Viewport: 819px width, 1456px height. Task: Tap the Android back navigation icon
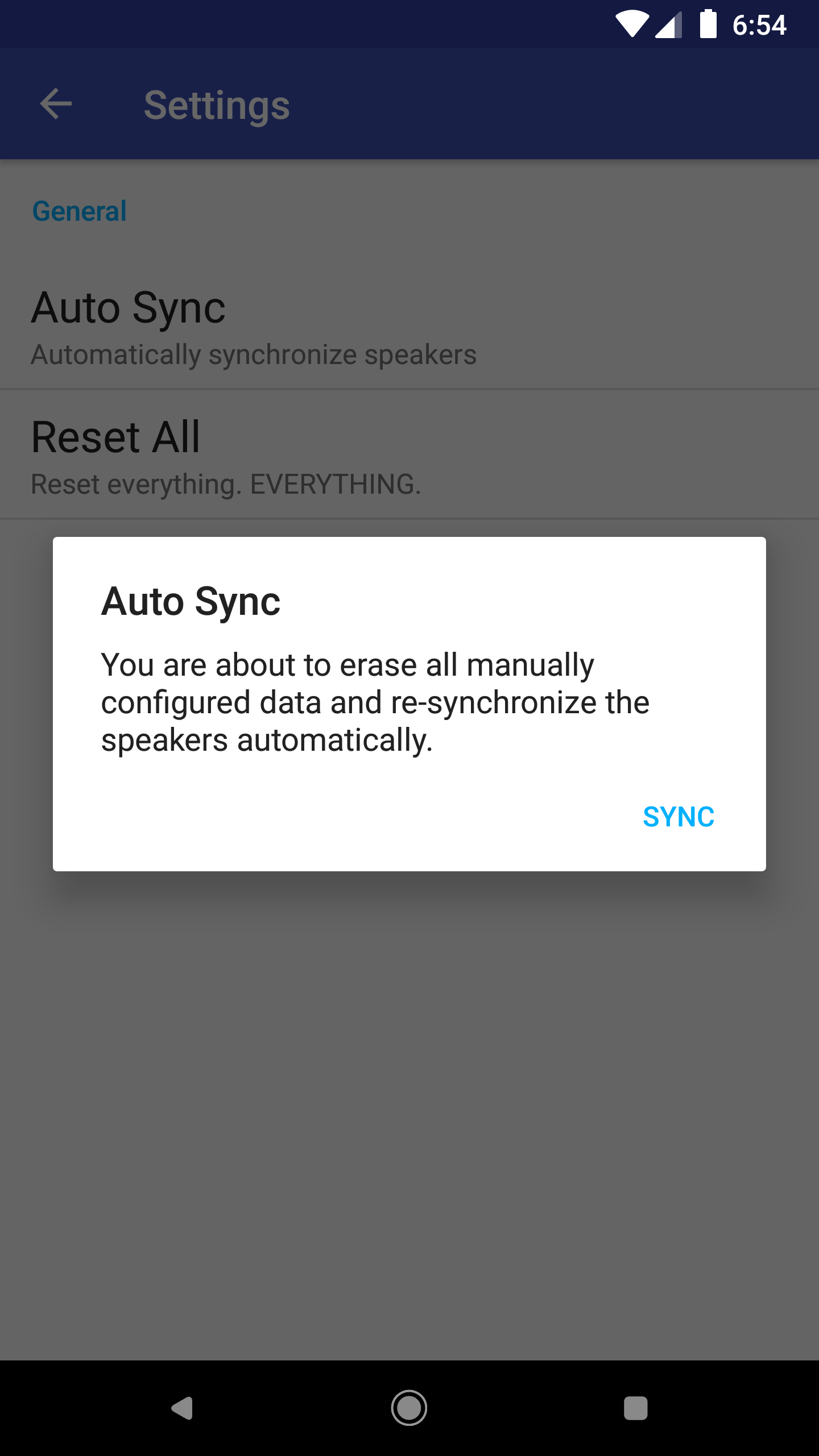[183, 1408]
